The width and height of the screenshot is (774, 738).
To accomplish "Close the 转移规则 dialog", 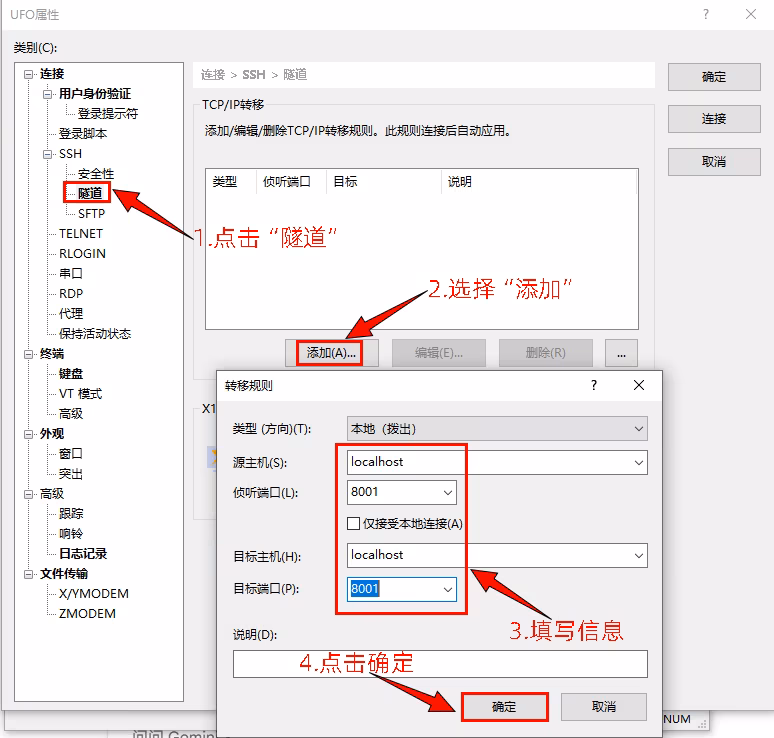I will [639, 386].
